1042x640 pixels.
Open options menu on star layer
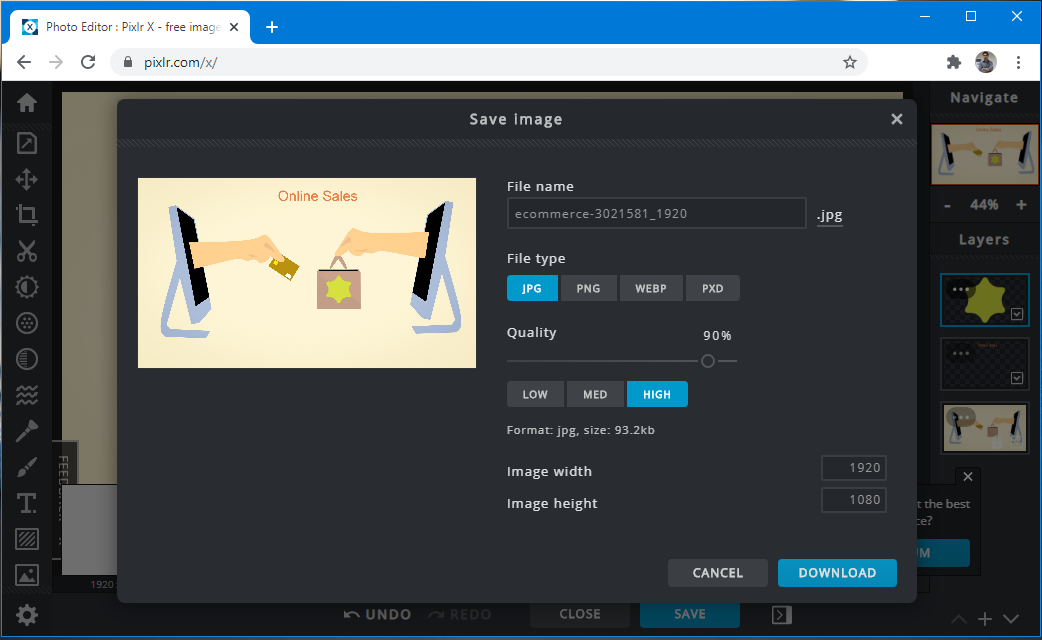coord(961,290)
